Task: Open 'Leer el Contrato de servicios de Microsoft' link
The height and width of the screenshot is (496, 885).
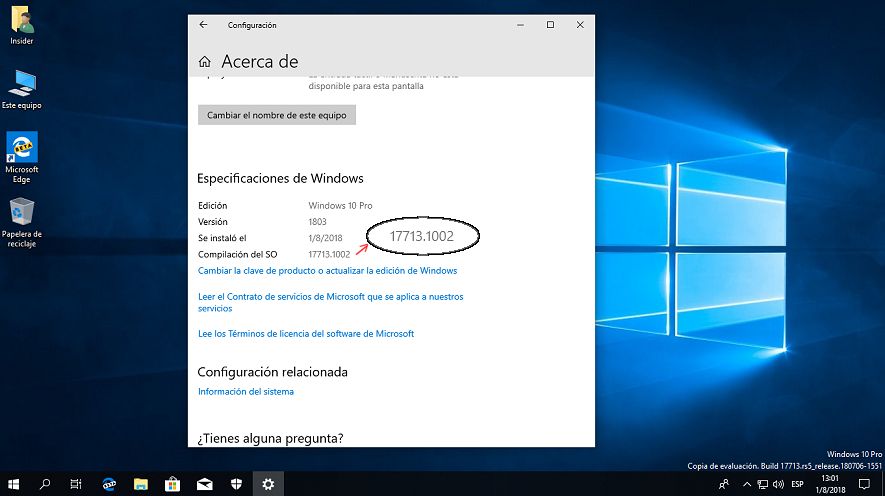Action: 331,302
